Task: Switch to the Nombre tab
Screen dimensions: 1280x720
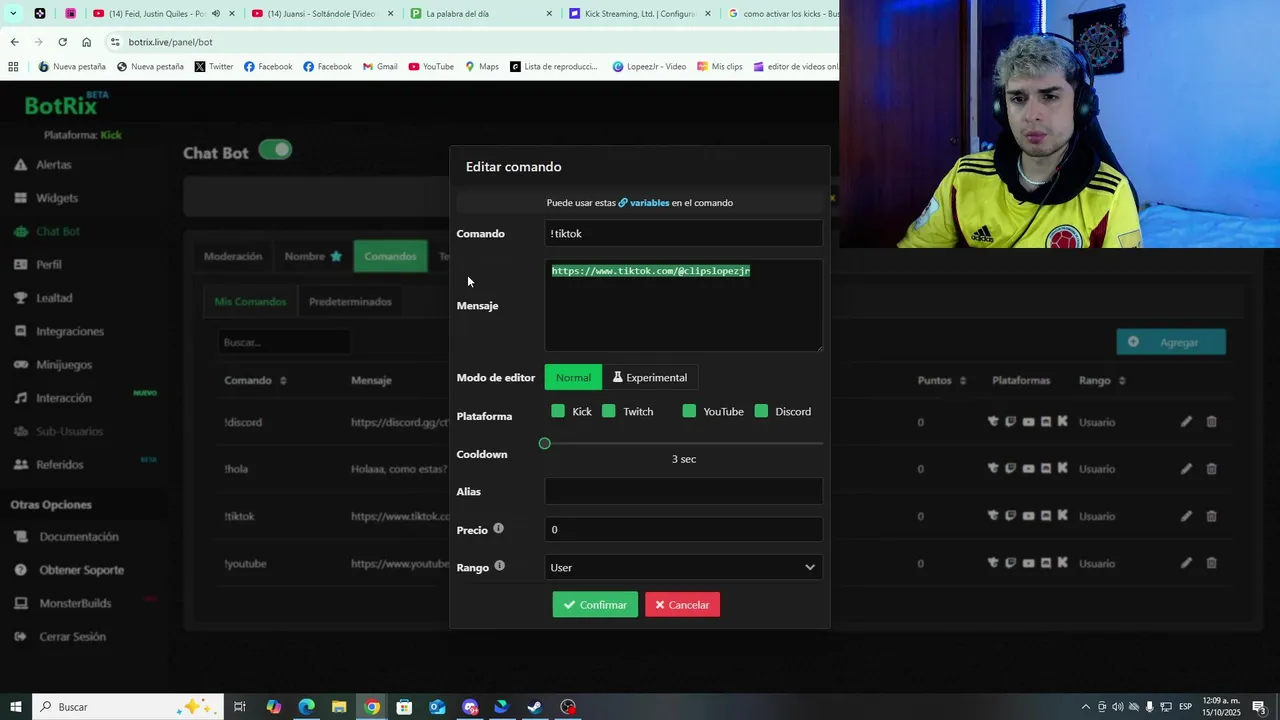Action: coord(313,256)
